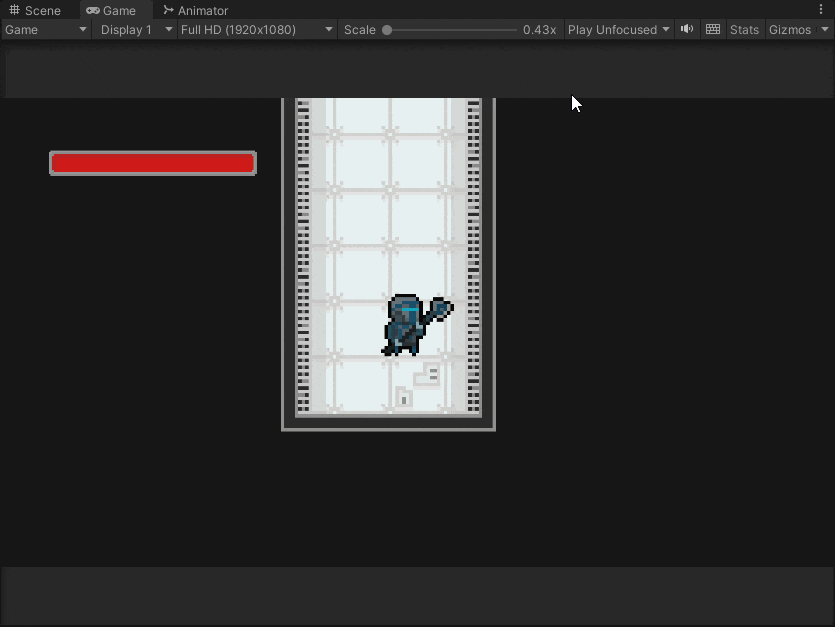
Task: Click the Animator tab branch icon
Action: pos(168,10)
